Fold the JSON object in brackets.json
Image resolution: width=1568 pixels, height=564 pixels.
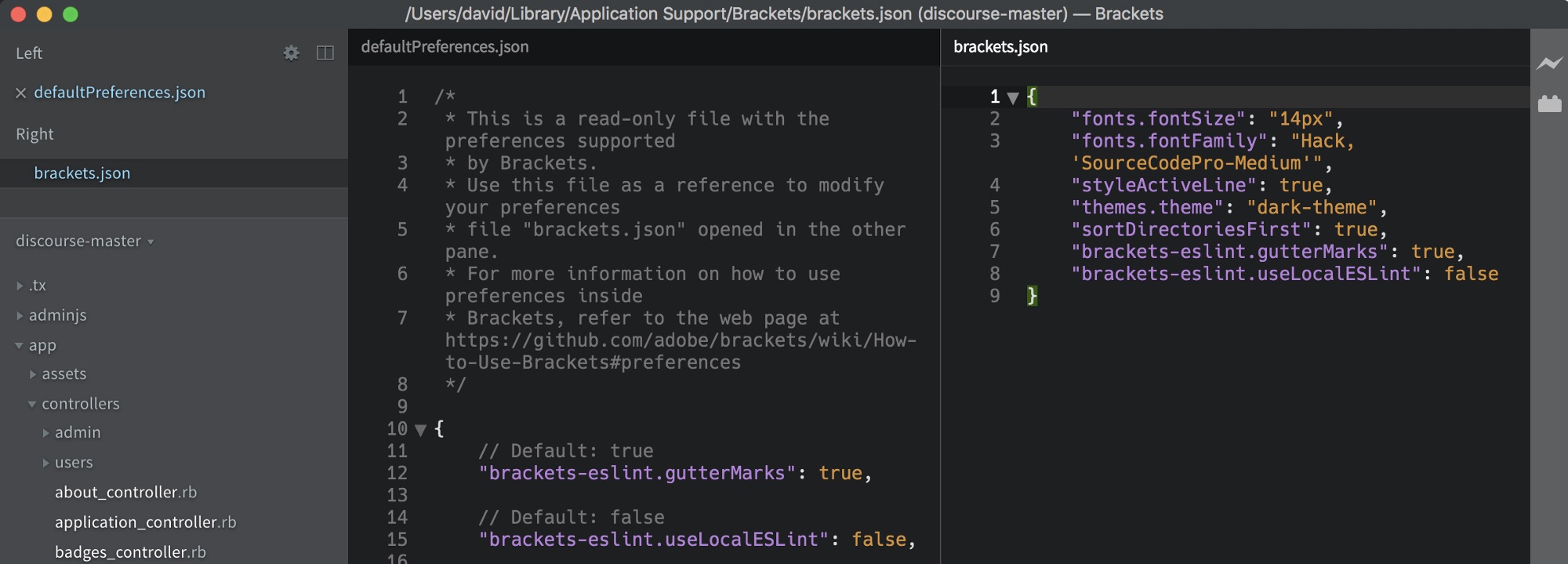point(1013,98)
